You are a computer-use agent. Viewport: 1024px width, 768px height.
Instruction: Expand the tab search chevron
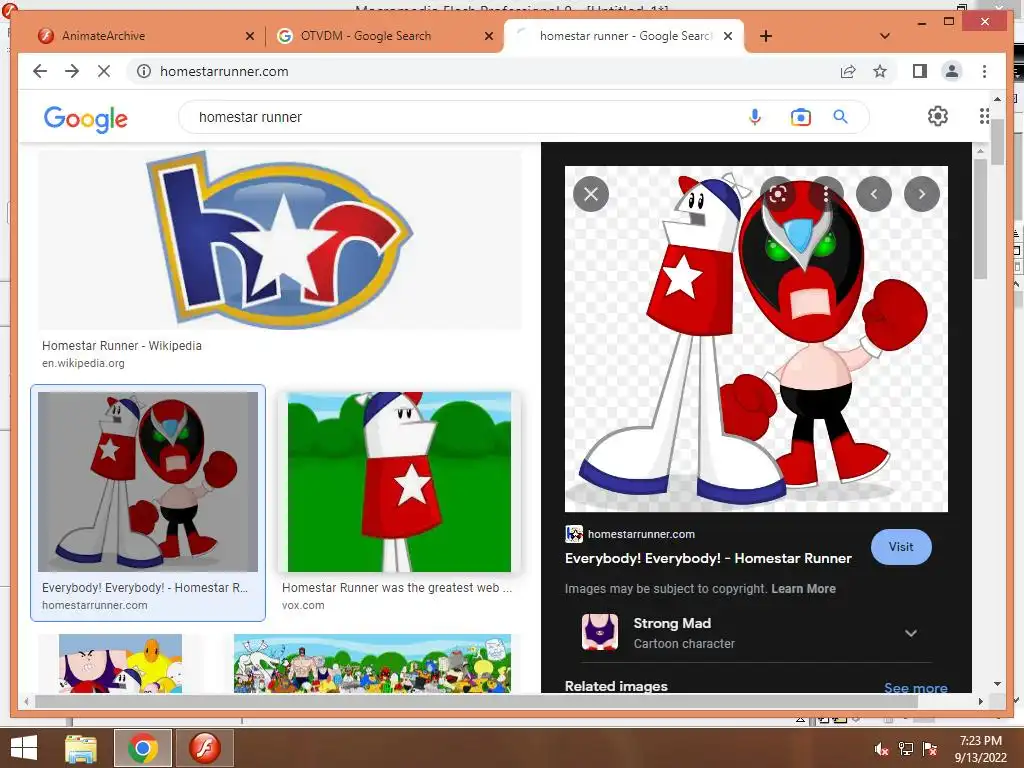pos(885,36)
